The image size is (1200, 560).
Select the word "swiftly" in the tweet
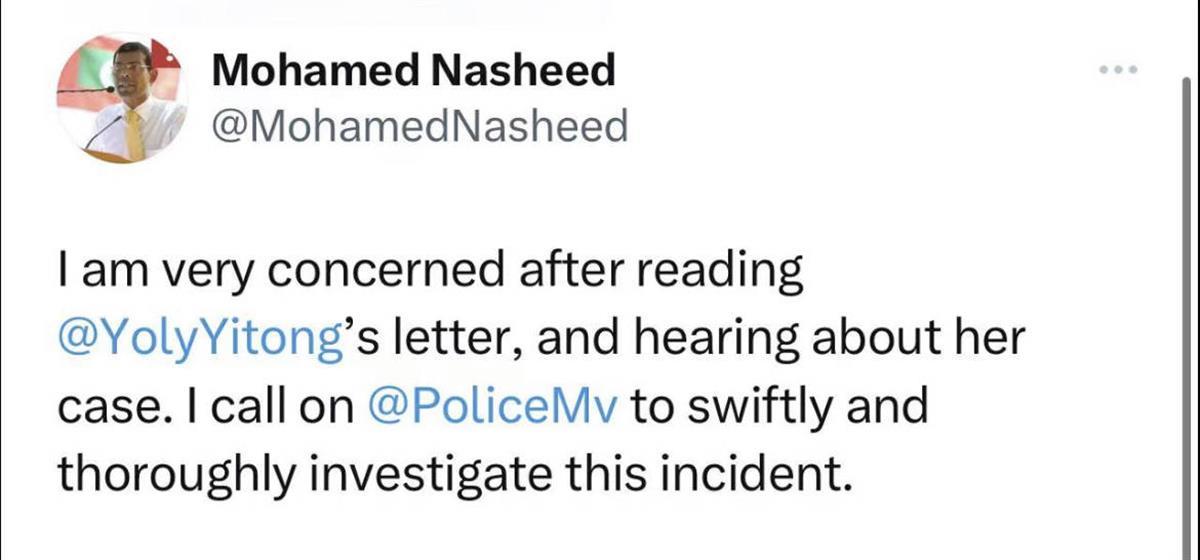click(x=746, y=407)
